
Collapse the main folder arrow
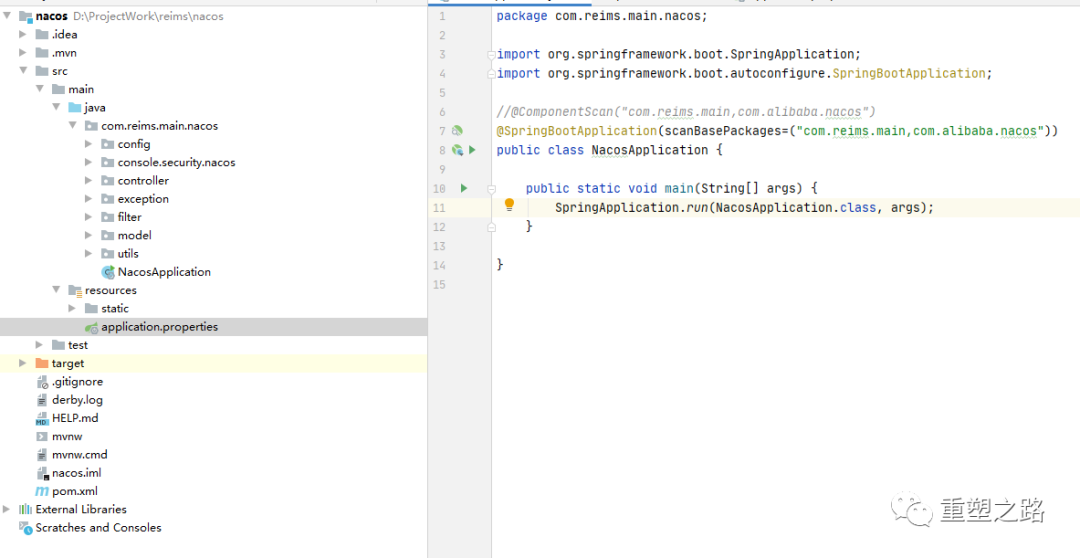point(39,90)
